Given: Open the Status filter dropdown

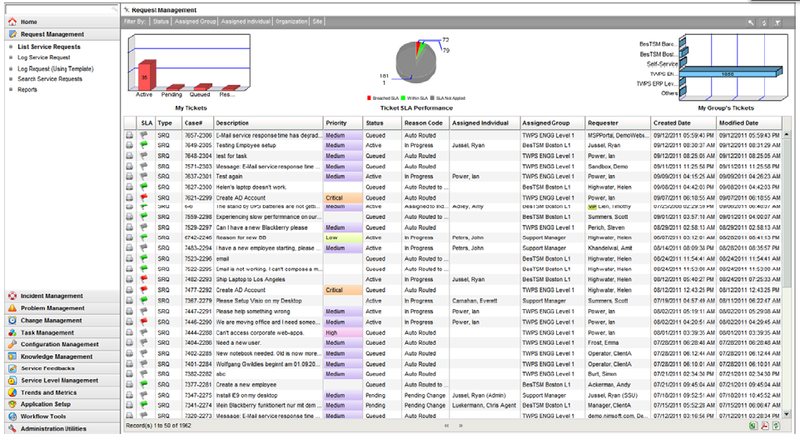Looking at the screenshot, I should click(161, 21).
